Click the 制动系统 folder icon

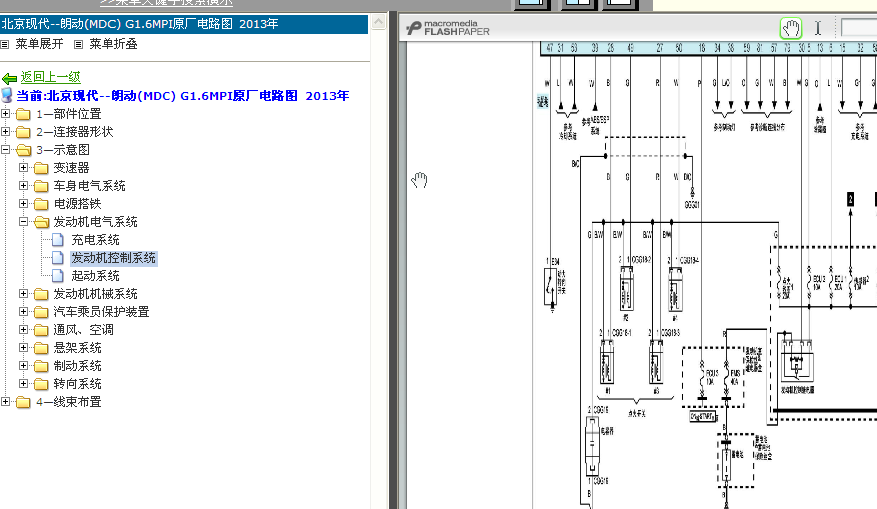[x=41, y=366]
